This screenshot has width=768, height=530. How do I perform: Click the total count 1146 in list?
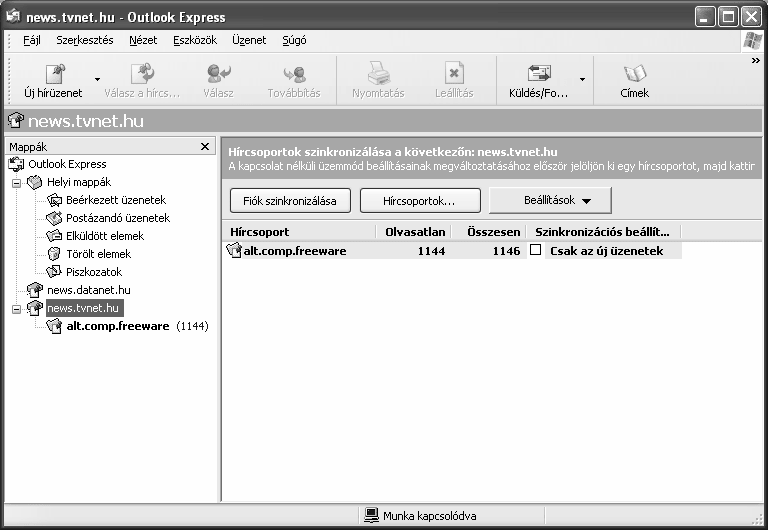coord(506,251)
